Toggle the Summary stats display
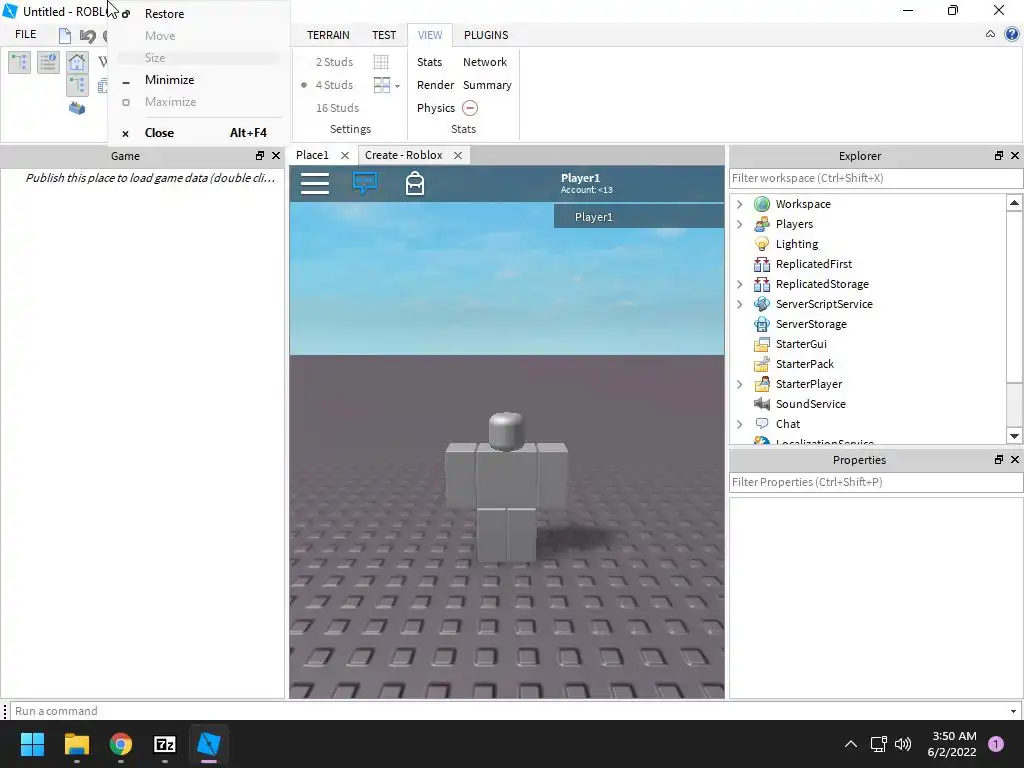Viewport: 1024px width, 768px height. pyautogui.click(x=487, y=85)
